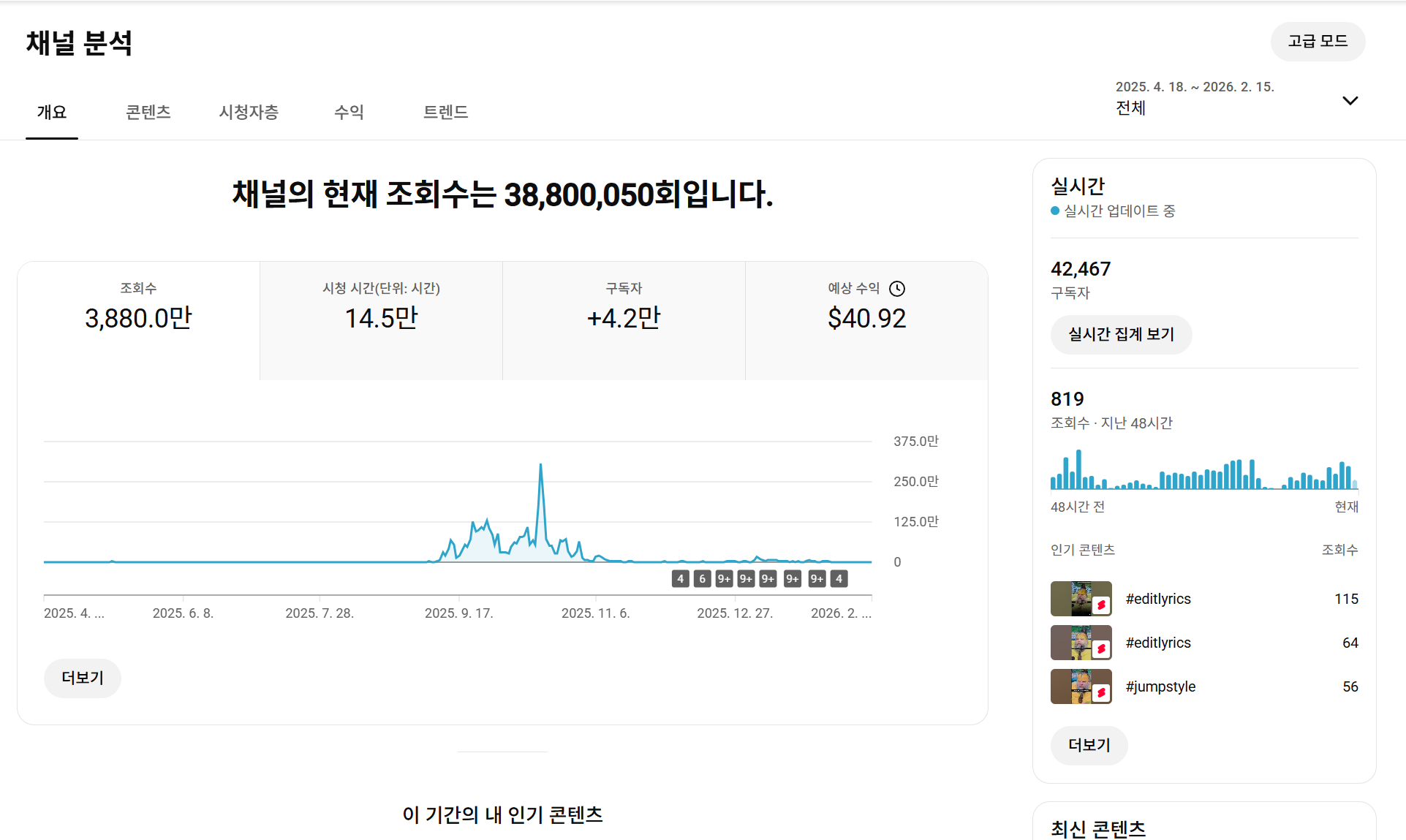Expand the 2025. 4. 18. ~ 2026. 2. 15. period selector
The height and width of the screenshot is (840, 1406).
(x=1195, y=98)
